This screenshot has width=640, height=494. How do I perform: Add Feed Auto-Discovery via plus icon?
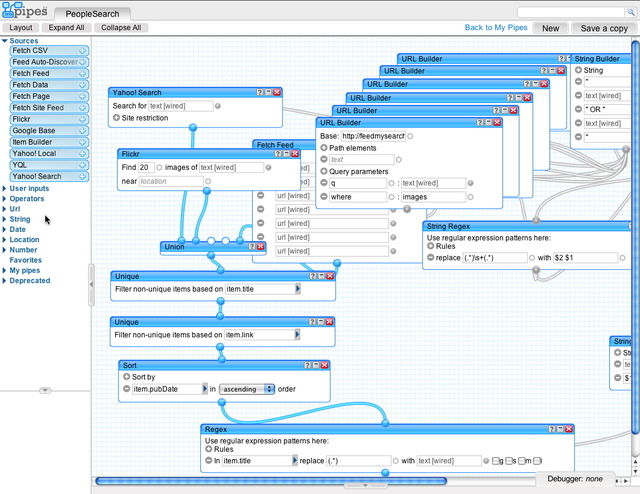click(x=82, y=62)
